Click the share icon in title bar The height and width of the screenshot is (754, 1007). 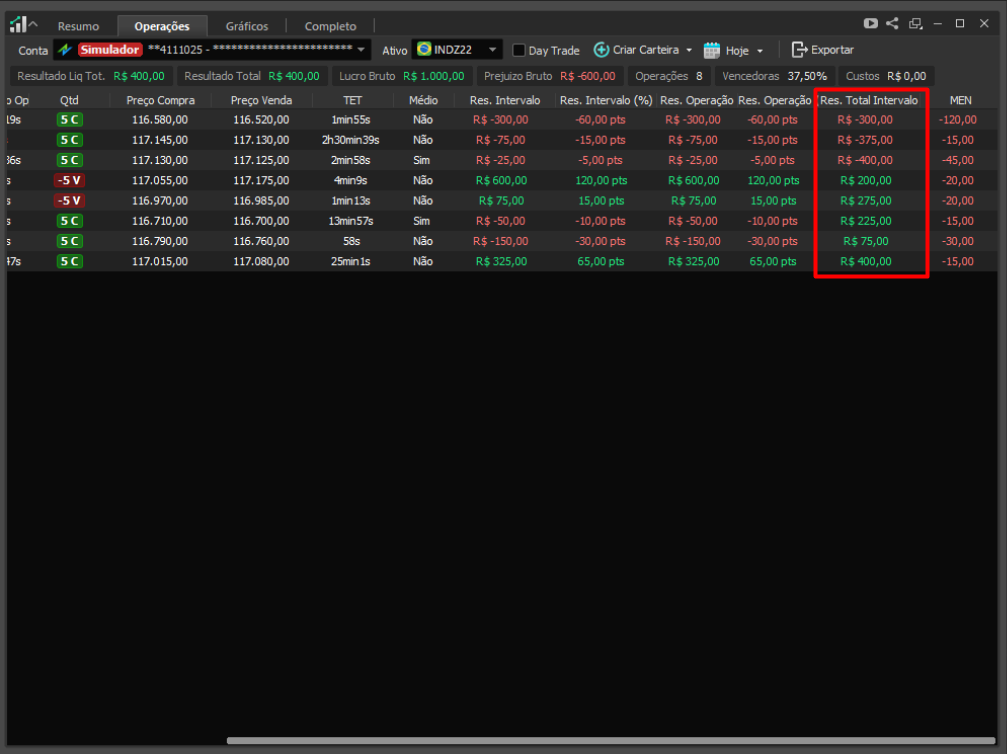892,23
